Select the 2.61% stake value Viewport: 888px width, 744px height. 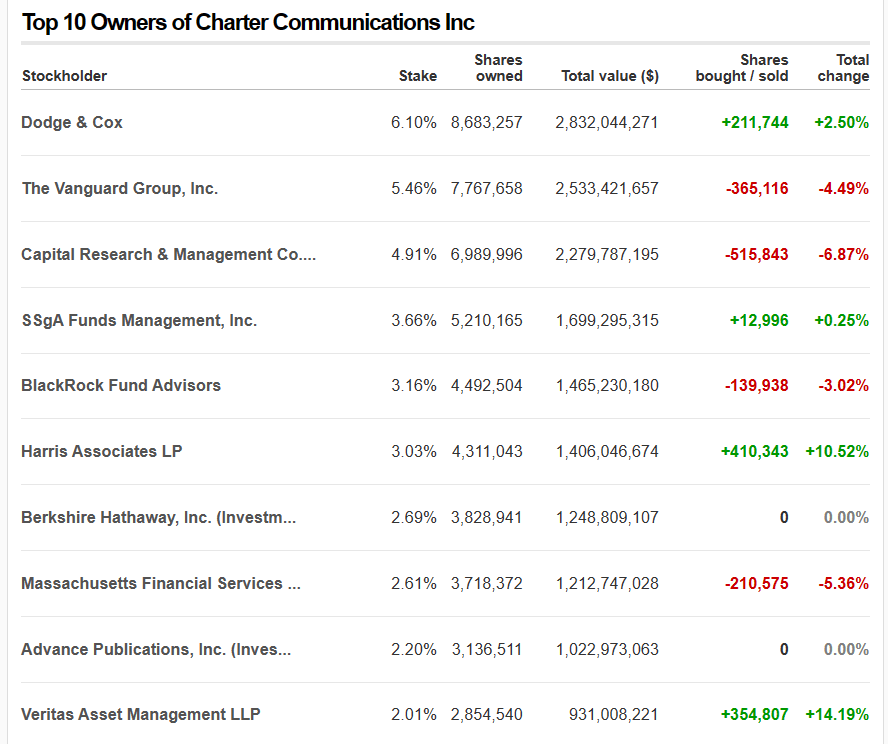point(414,583)
